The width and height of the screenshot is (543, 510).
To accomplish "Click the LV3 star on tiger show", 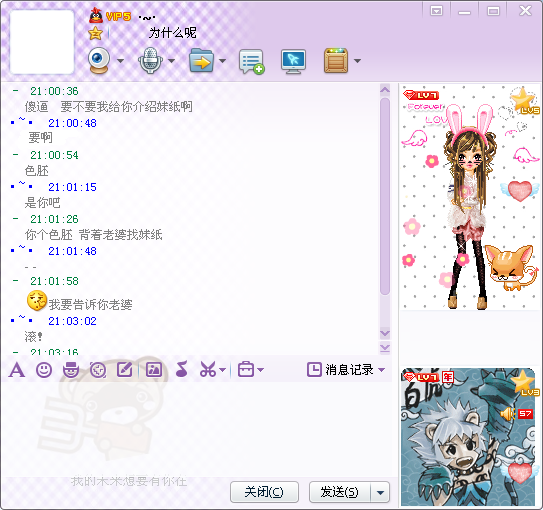I will 525,383.
